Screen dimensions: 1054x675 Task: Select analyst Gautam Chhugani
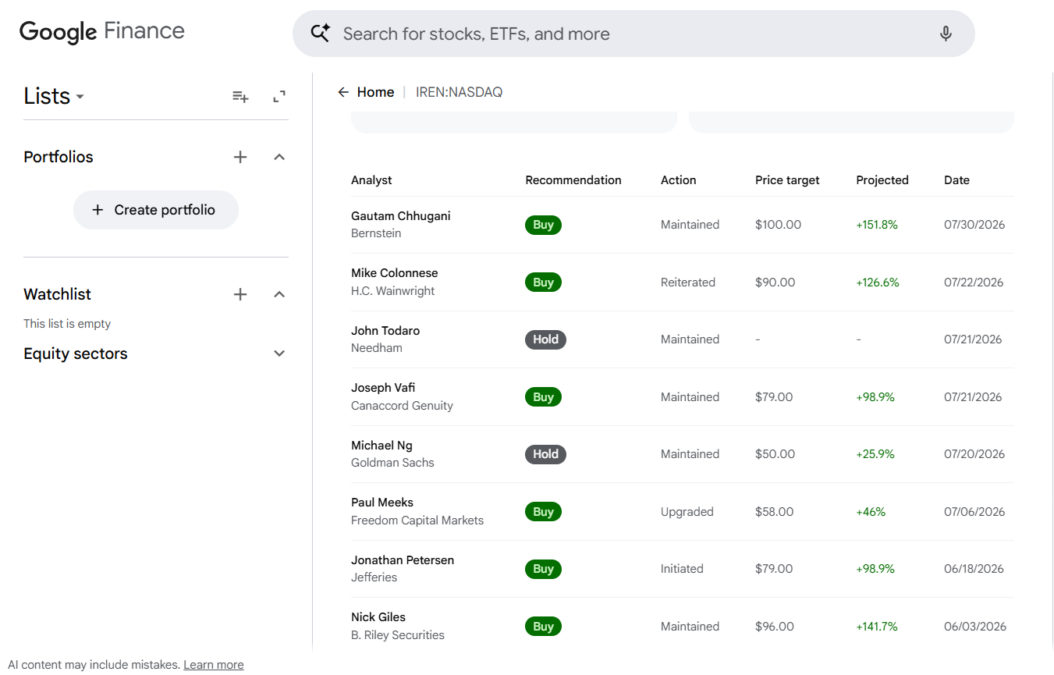pyautogui.click(x=401, y=216)
